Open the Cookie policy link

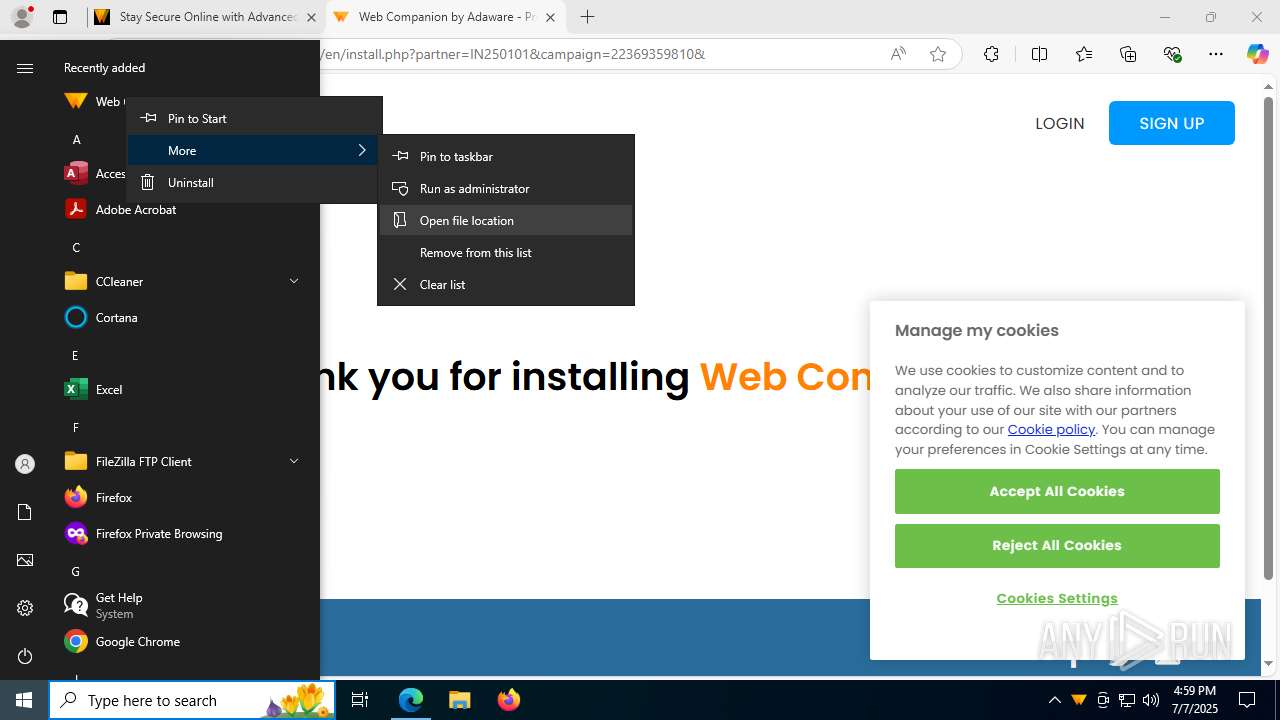[1051, 429]
